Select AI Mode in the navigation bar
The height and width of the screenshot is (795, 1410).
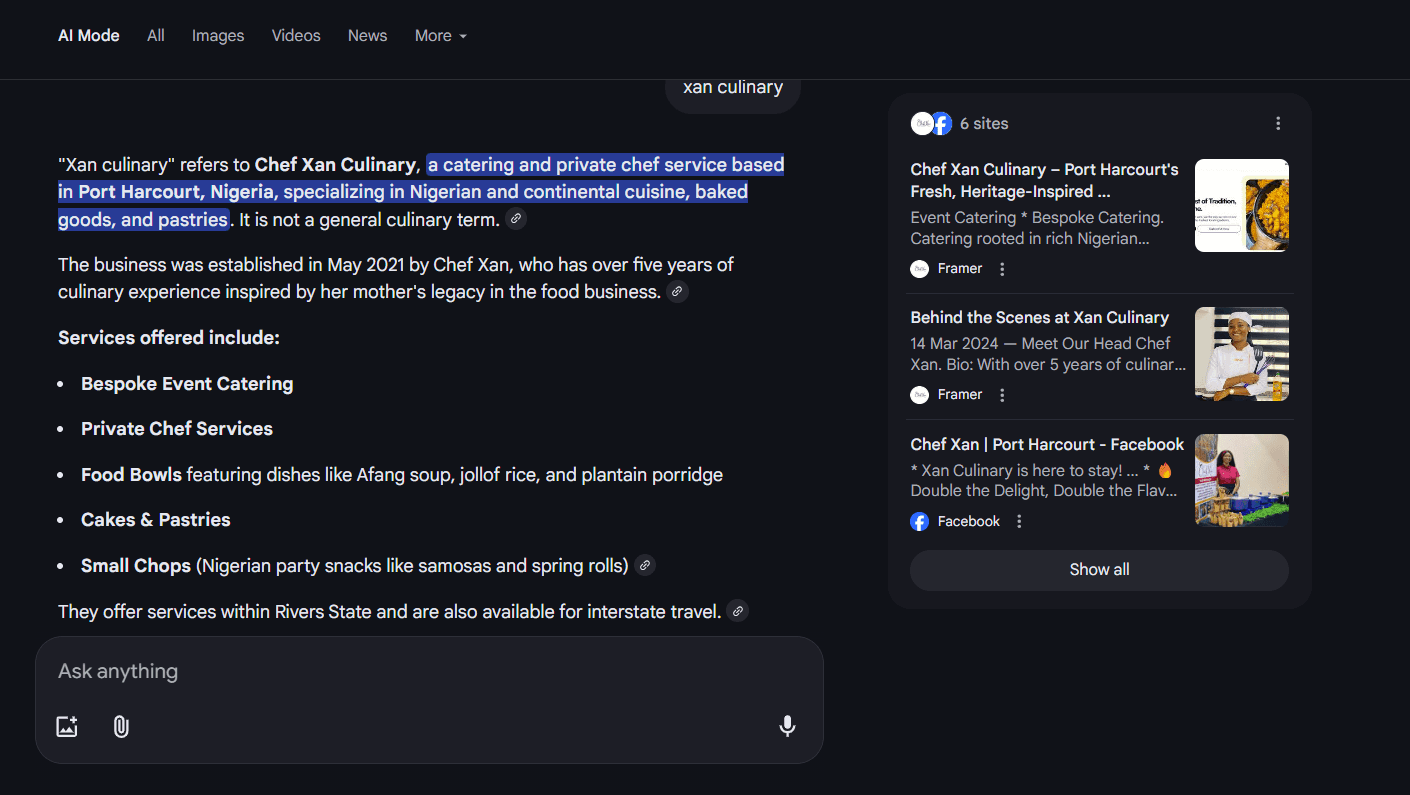point(88,35)
